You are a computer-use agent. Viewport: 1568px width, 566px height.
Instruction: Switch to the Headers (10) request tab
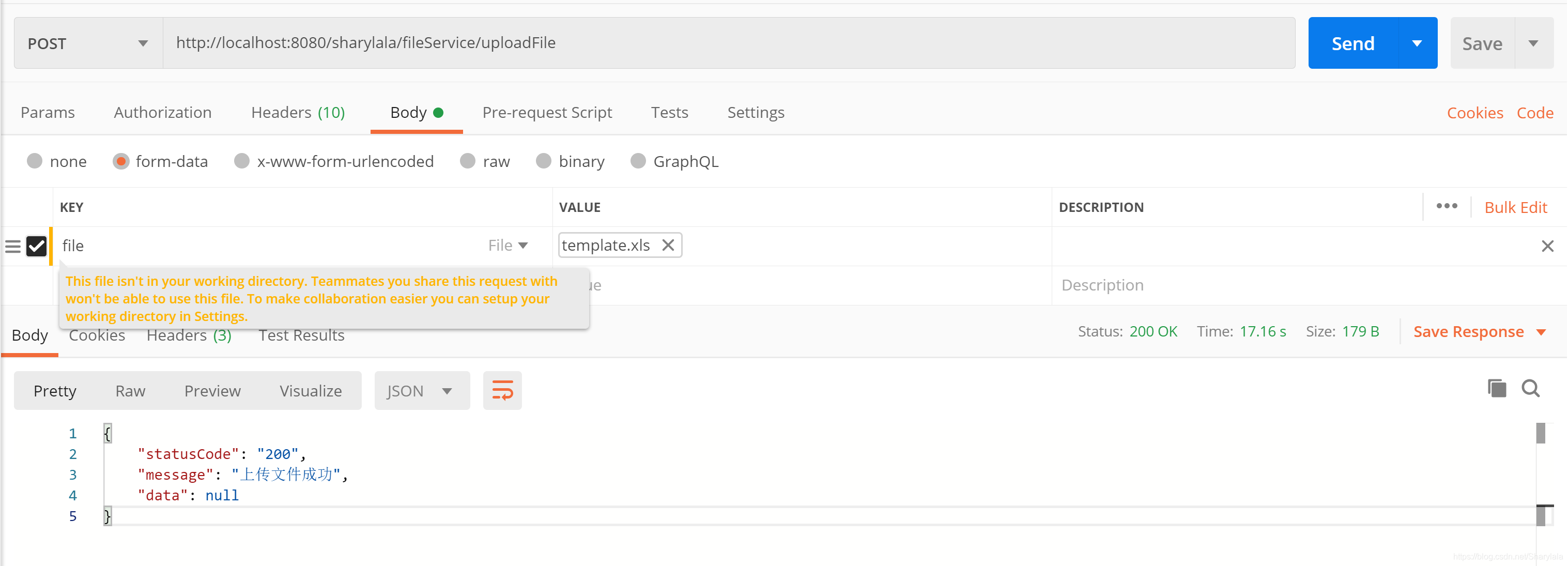coord(298,113)
